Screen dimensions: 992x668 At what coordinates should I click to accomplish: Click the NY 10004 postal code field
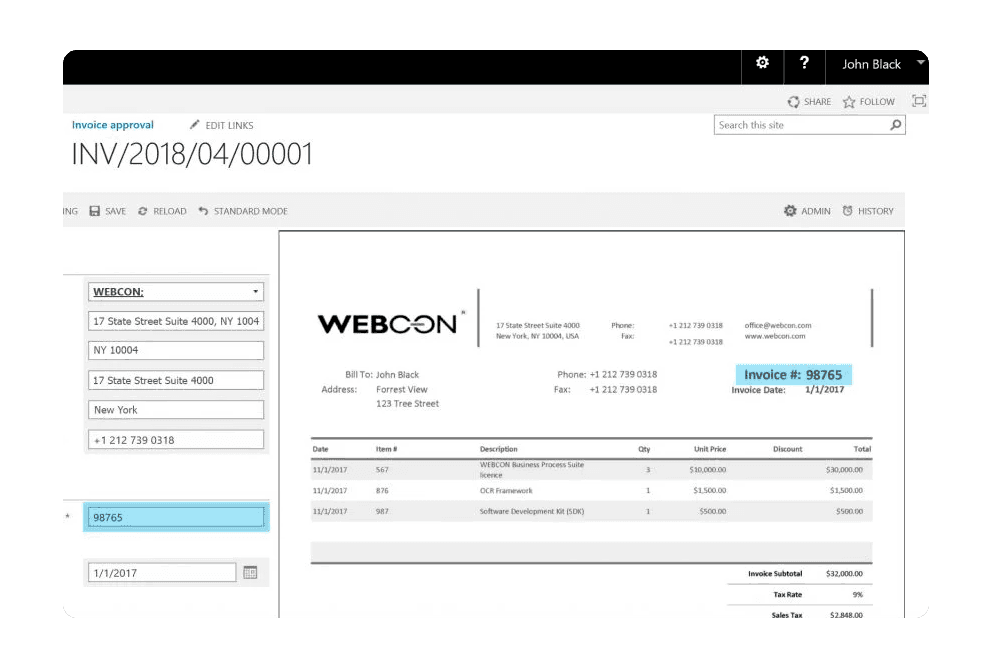[176, 350]
